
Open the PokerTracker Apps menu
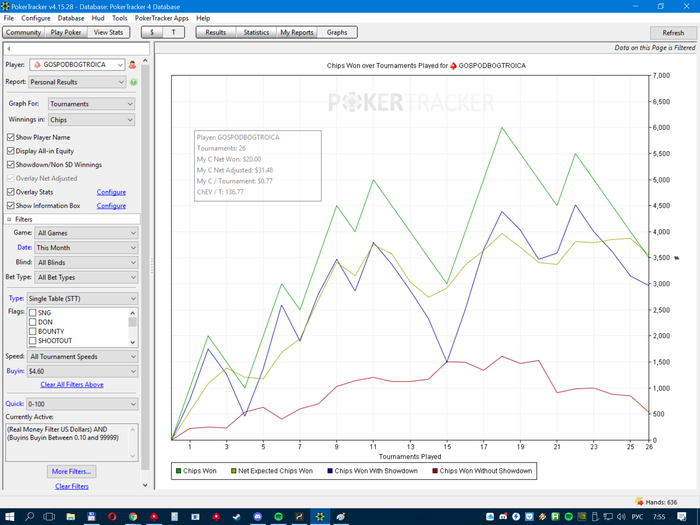pyautogui.click(x=161, y=18)
